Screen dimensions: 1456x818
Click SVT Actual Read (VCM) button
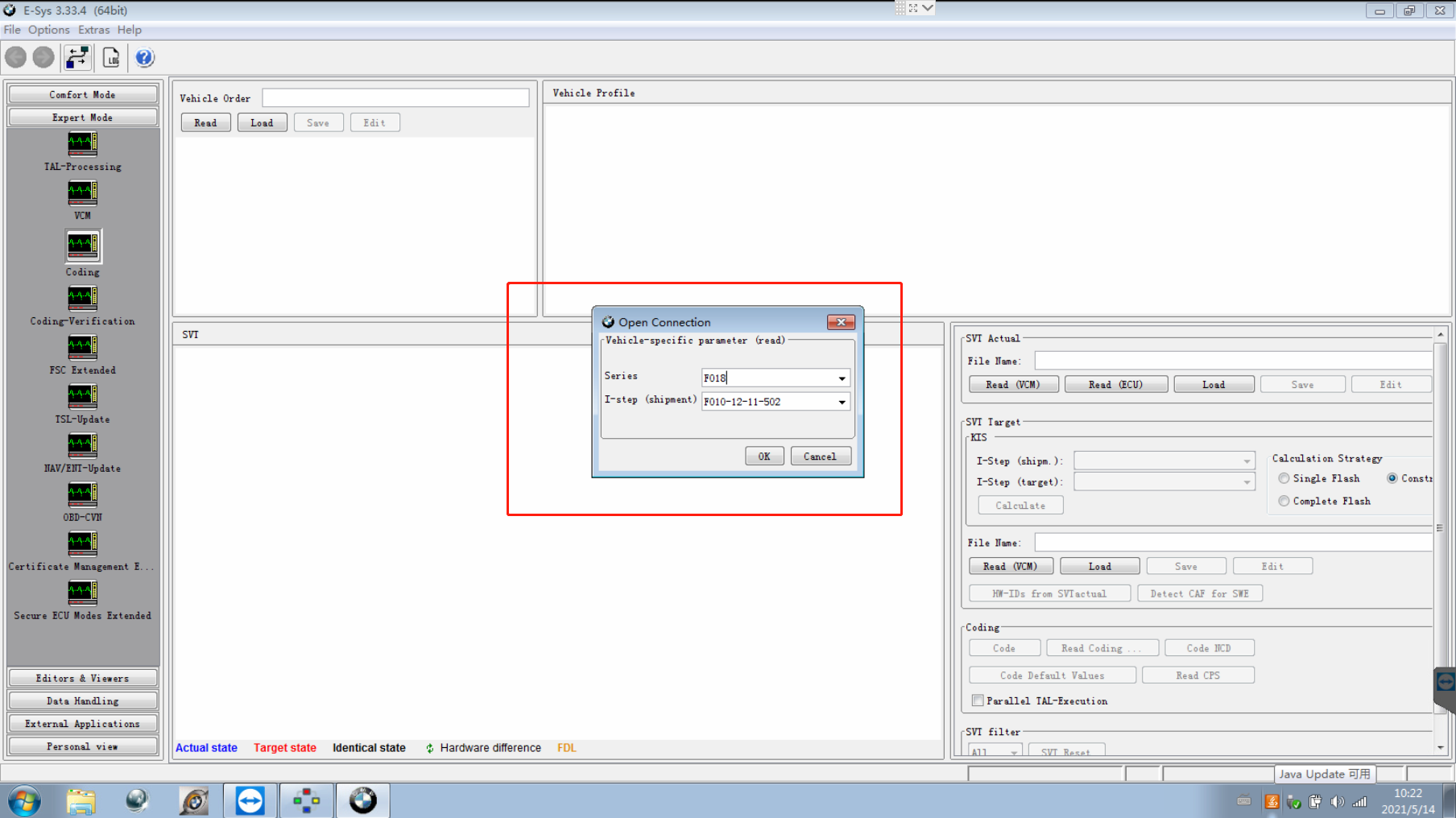pos(1013,384)
